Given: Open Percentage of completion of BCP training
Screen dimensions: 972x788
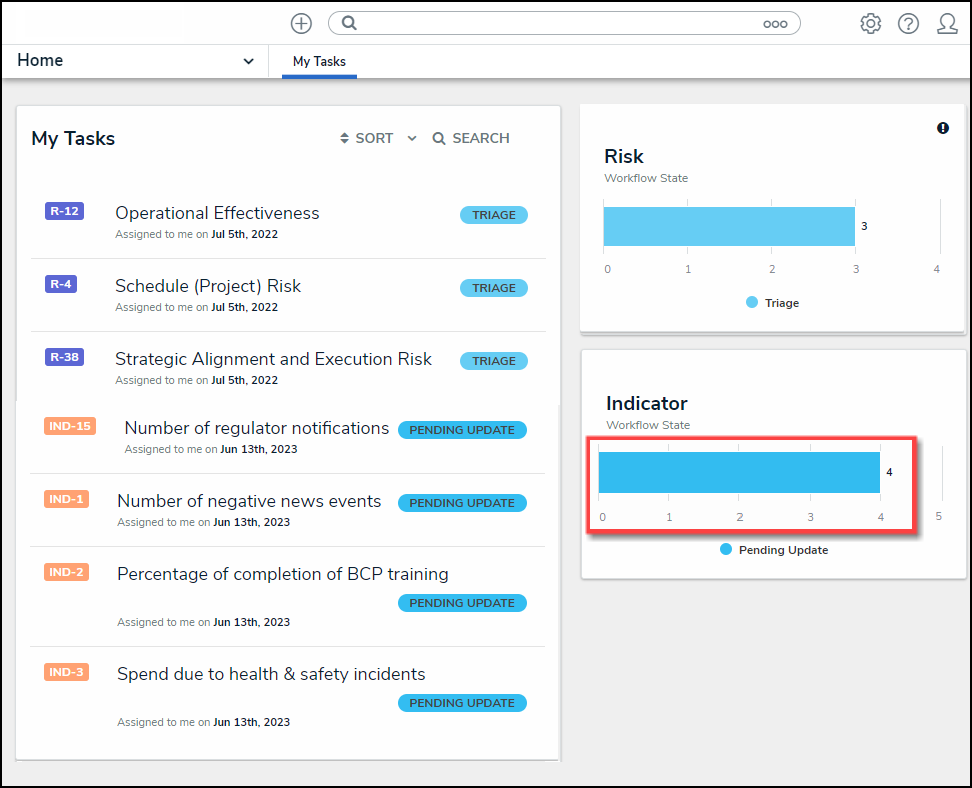Looking at the screenshot, I should pyautogui.click(x=283, y=574).
